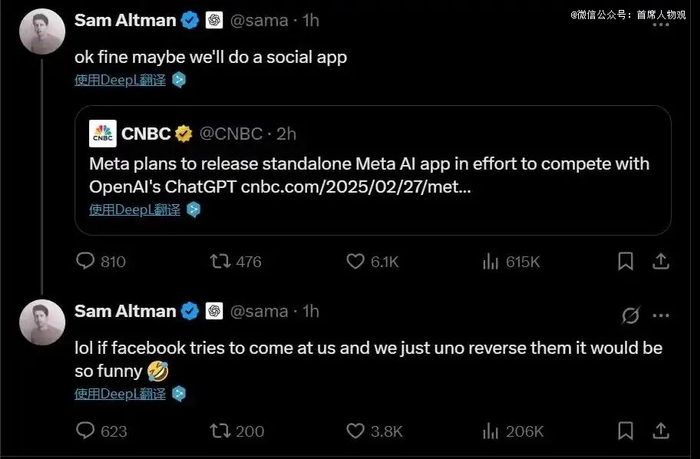View analytics showing 615K views

point(491,262)
